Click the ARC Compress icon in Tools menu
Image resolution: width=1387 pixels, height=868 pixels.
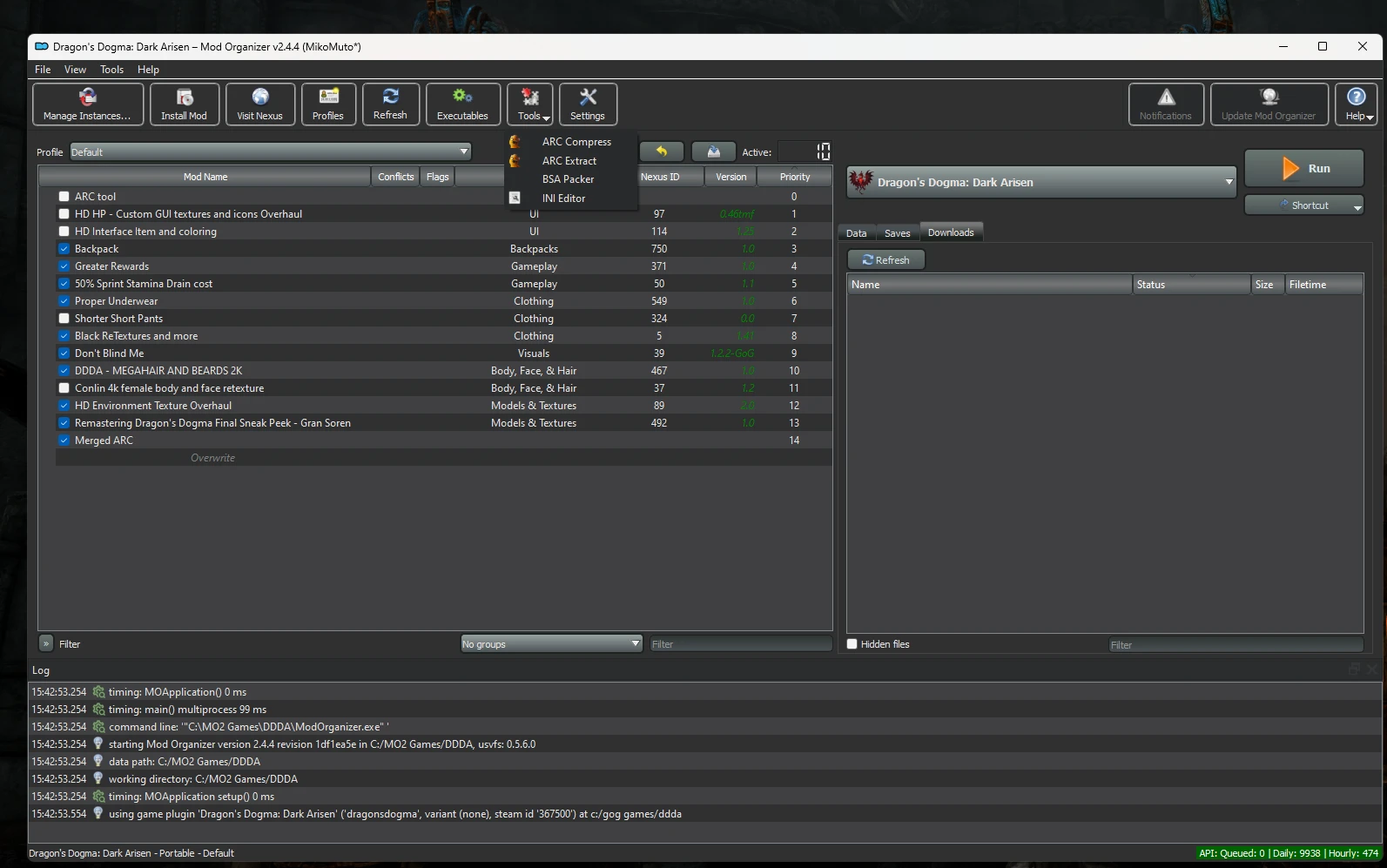coord(515,141)
